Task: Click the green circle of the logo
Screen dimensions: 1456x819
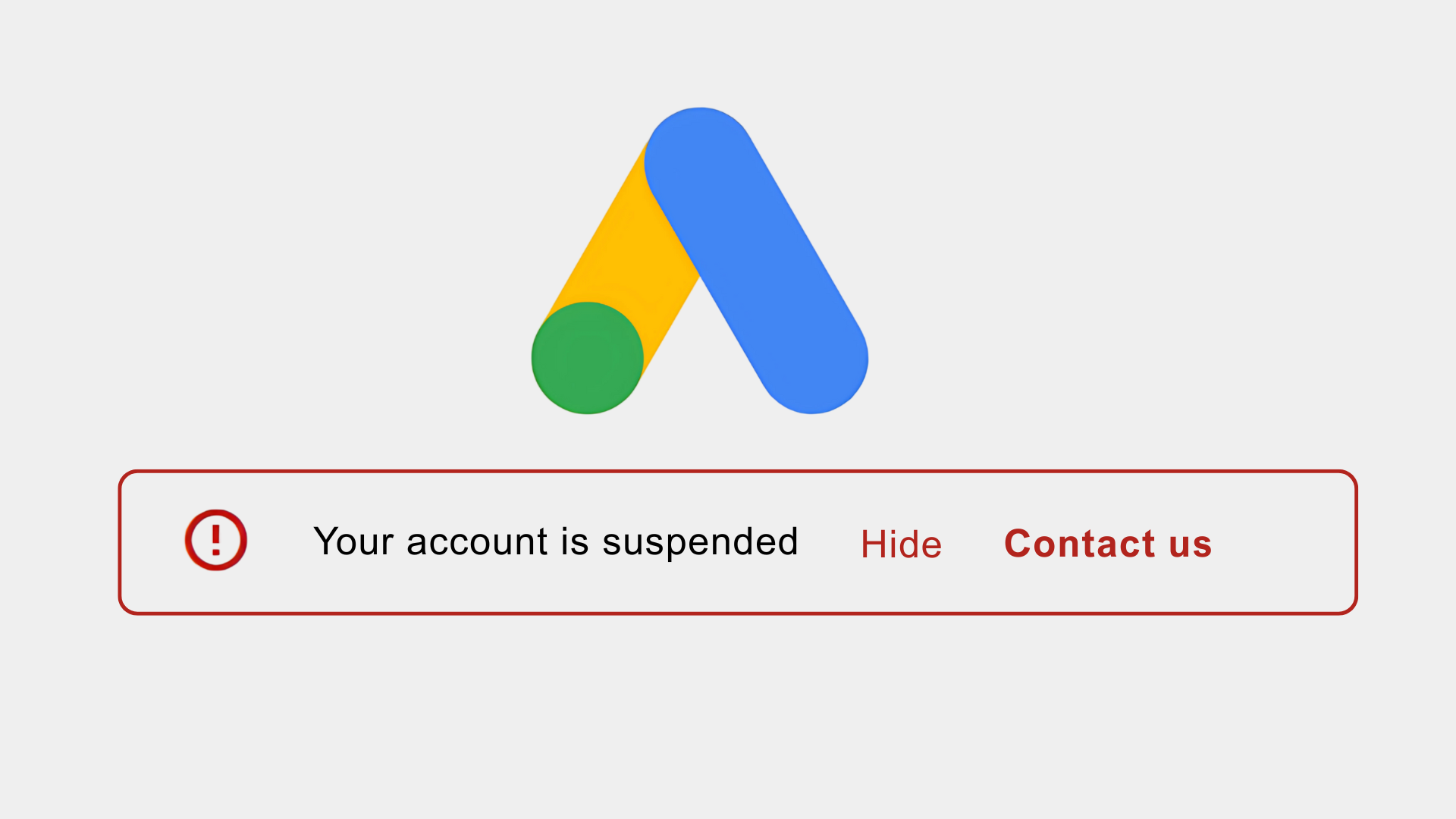Action: pos(588,358)
